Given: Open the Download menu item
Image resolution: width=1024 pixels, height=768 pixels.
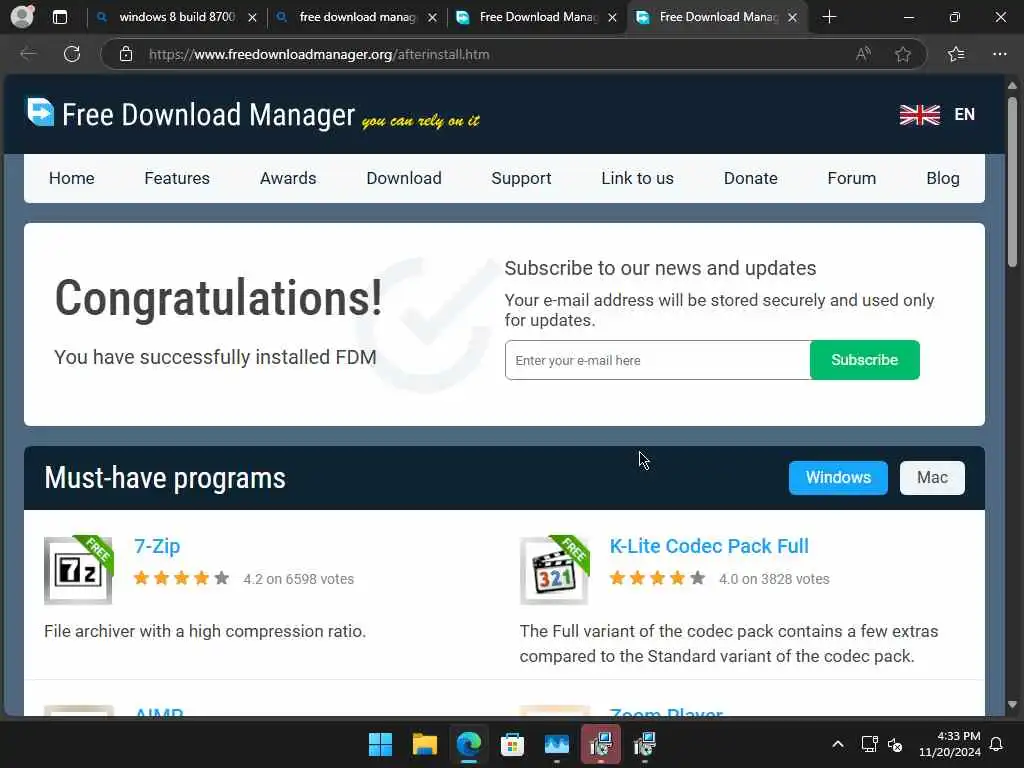Looking at the screenshot, I should (404, 178).
